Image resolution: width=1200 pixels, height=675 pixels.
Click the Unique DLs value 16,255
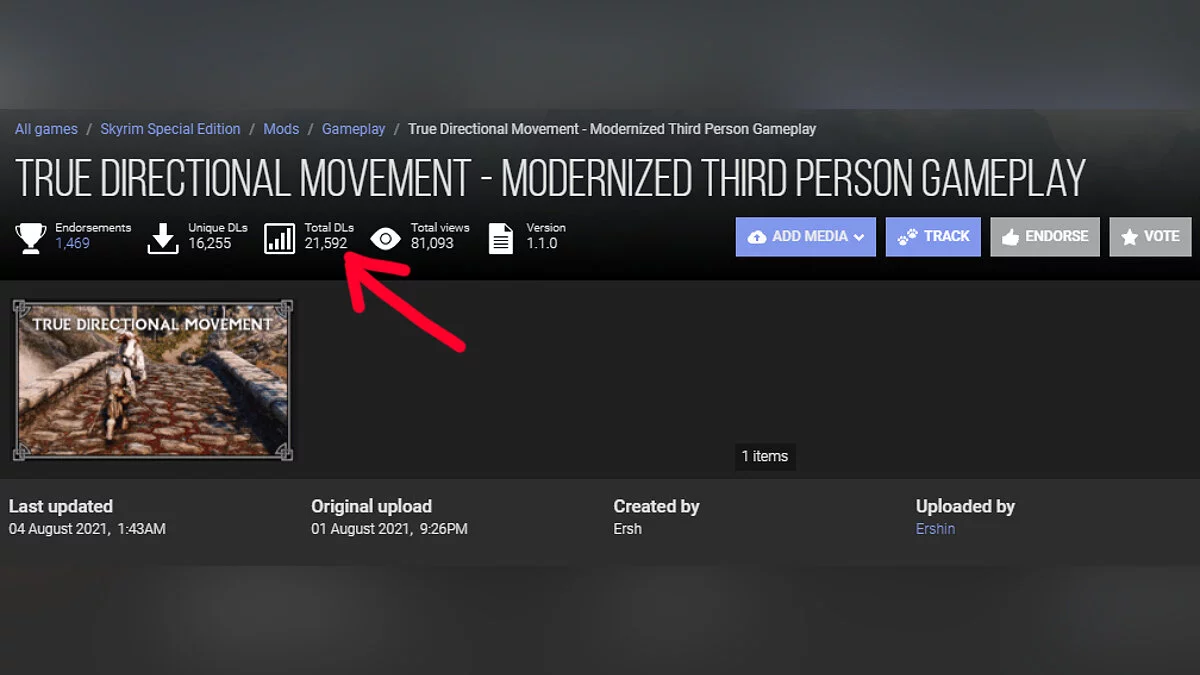pos(209,243)
